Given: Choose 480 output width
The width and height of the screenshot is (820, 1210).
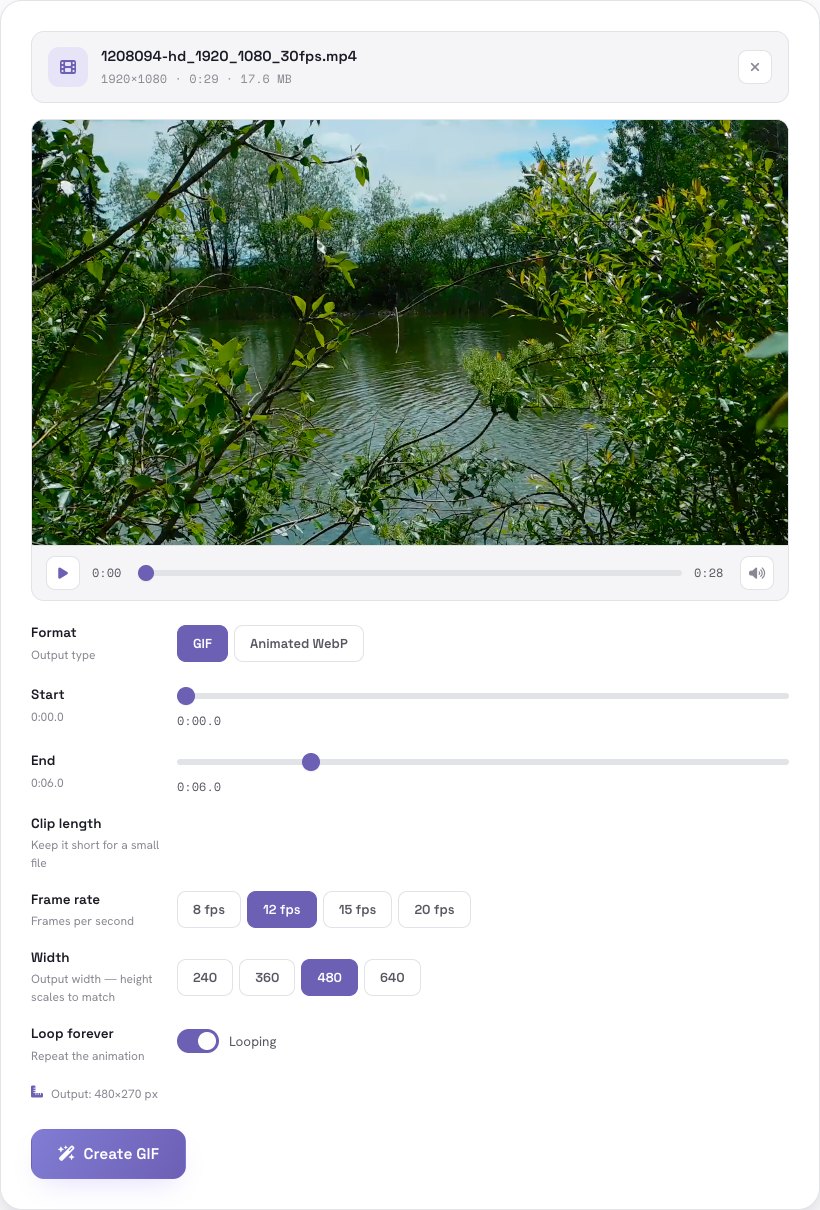Looking at the screenshot, I should [329, 978].
